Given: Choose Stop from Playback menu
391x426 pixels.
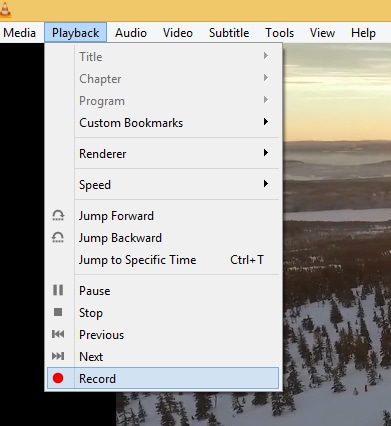Looking at the screenshot, I should pos(163,313).
